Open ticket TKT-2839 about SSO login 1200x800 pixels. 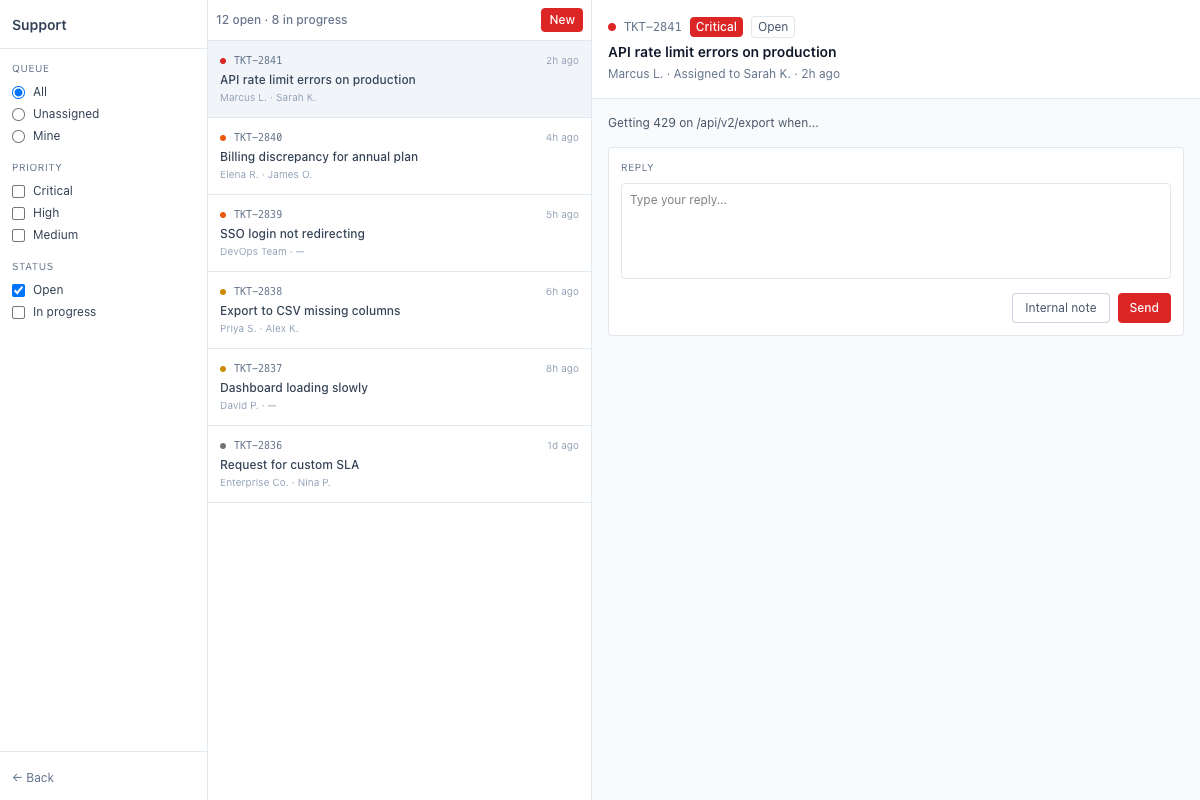[399, 233]
